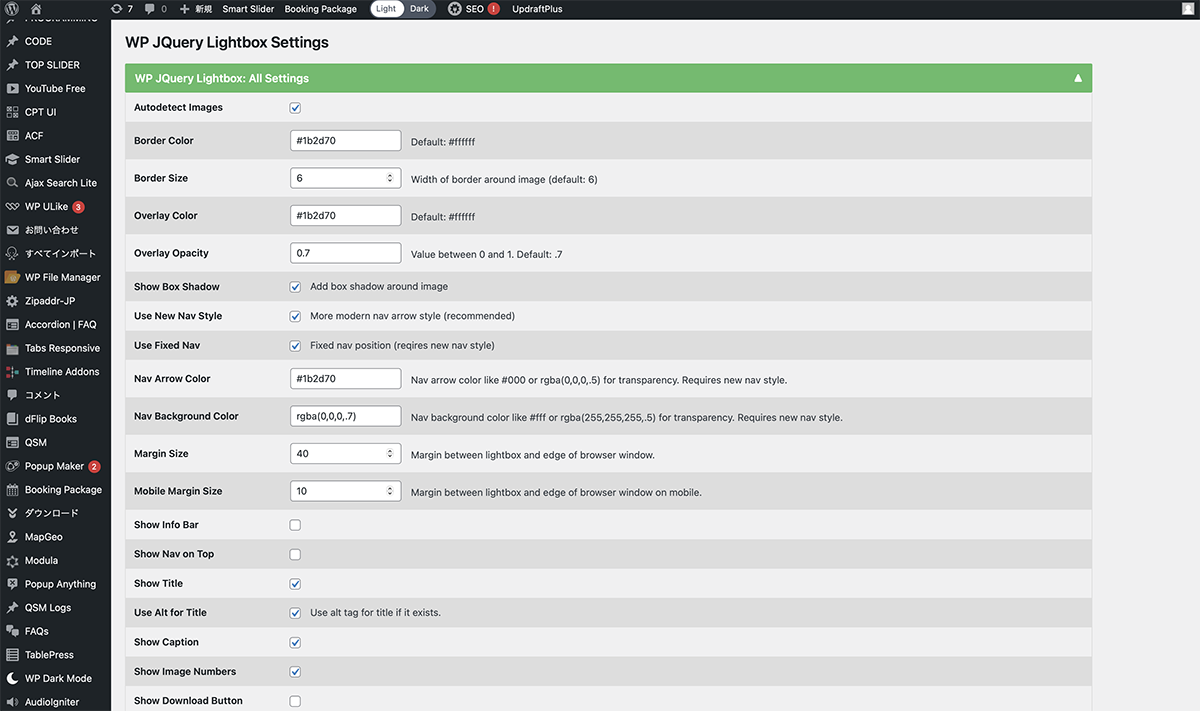Collapse the All Settings panel arrow

1078,78
